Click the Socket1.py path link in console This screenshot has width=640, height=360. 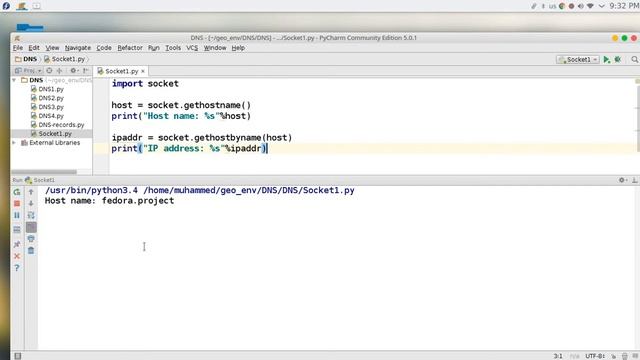click(249, 190)
